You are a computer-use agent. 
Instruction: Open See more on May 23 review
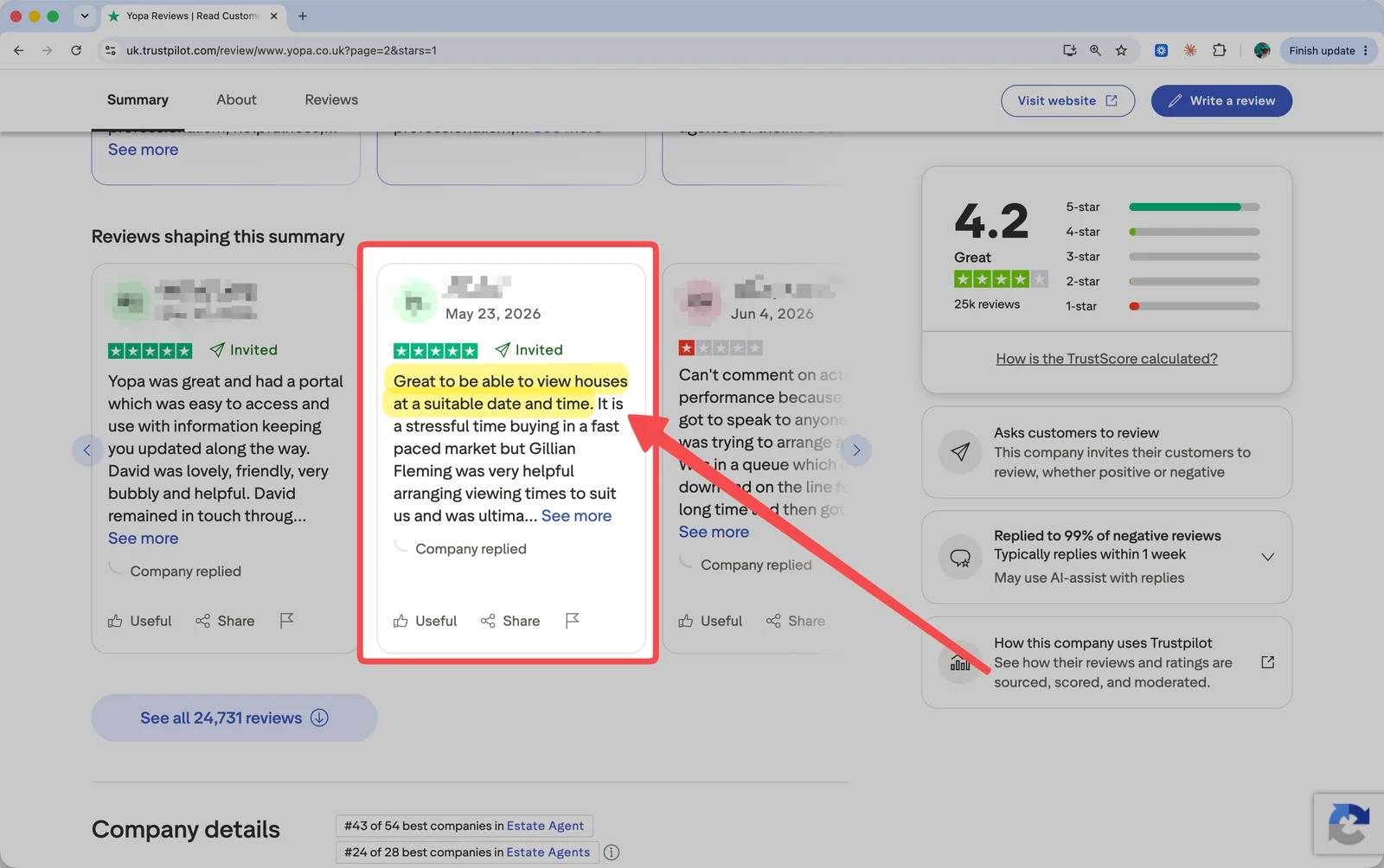click(x=576, y=516)
